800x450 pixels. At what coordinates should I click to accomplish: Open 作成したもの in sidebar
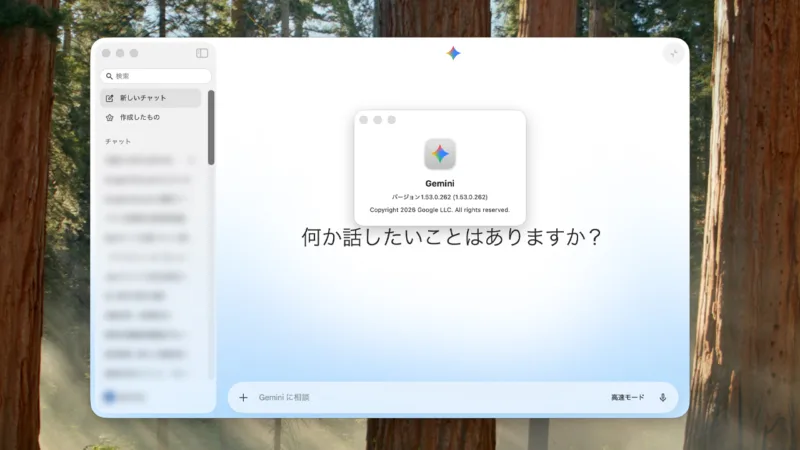click(151, 117)
